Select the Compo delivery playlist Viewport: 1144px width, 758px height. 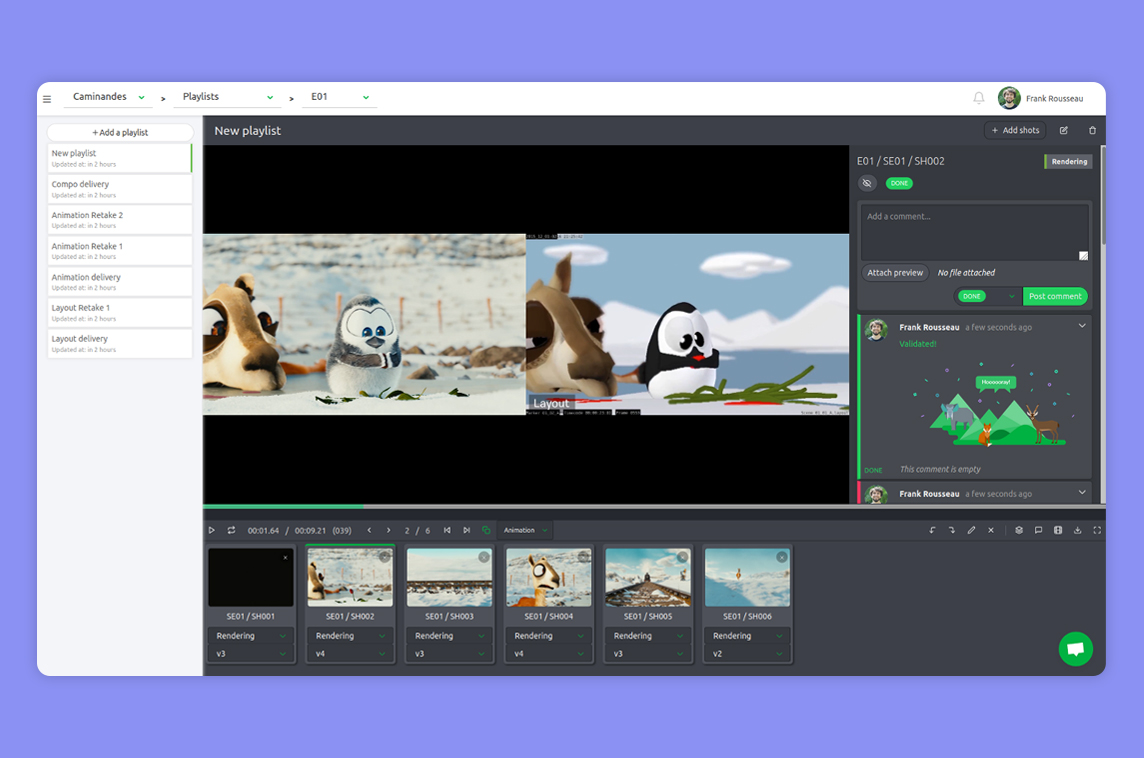tap(120, 189)
